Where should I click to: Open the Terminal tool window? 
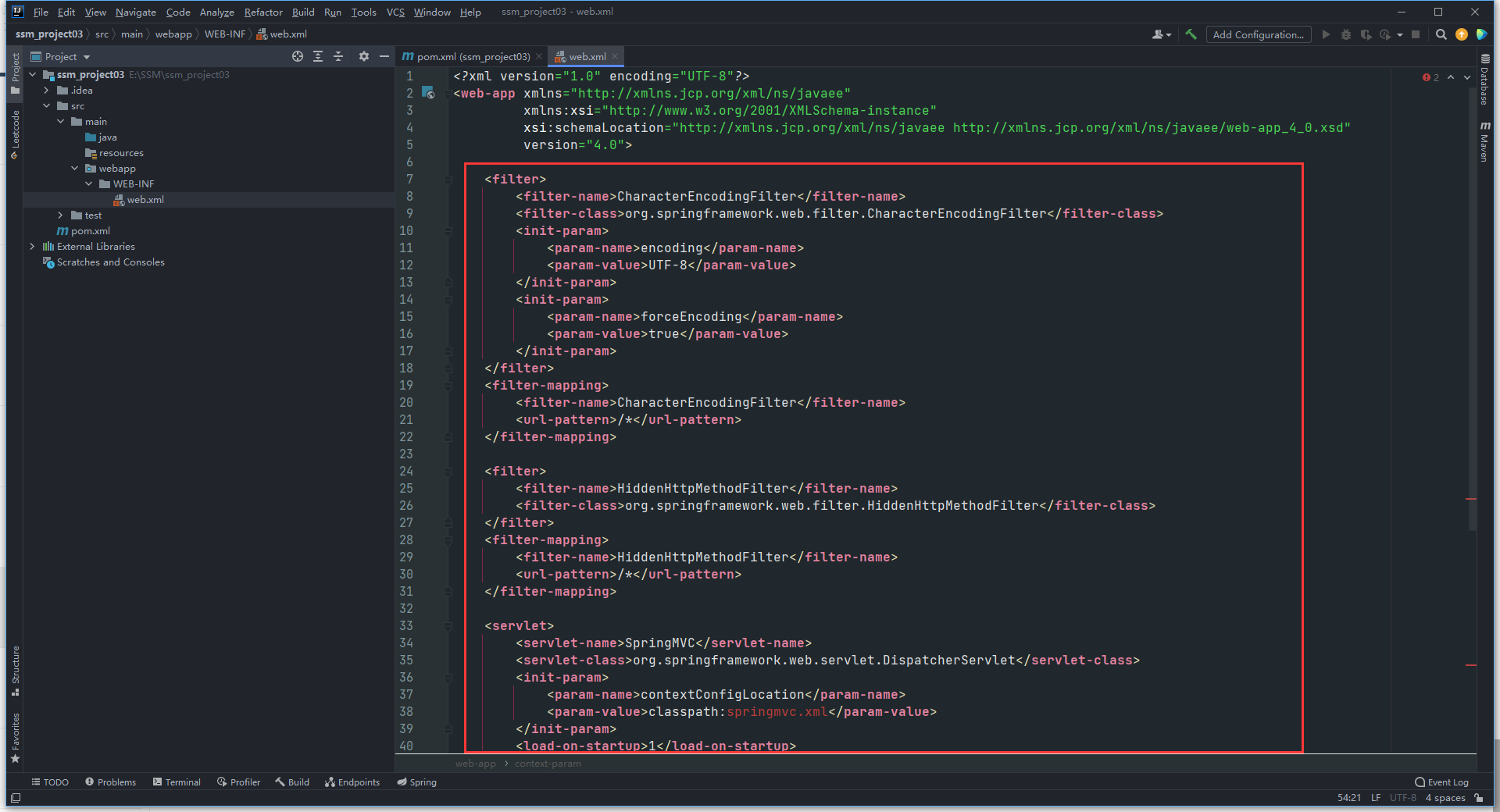tap(177, 782)
